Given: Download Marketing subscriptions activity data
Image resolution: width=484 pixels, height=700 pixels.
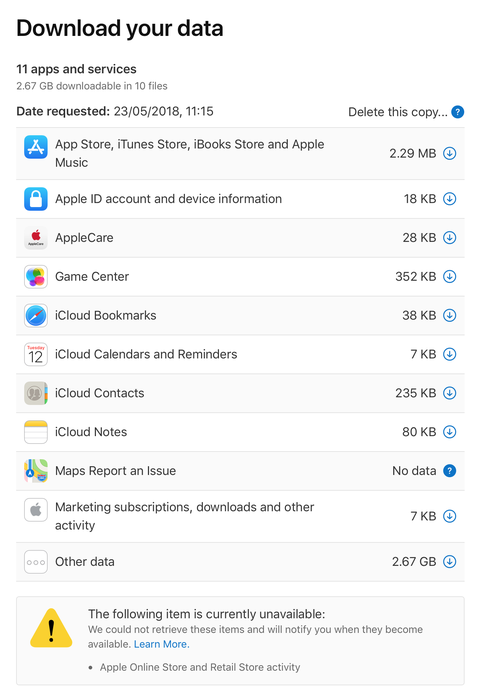Looking at the screenshot, I should tap(449, 516).
